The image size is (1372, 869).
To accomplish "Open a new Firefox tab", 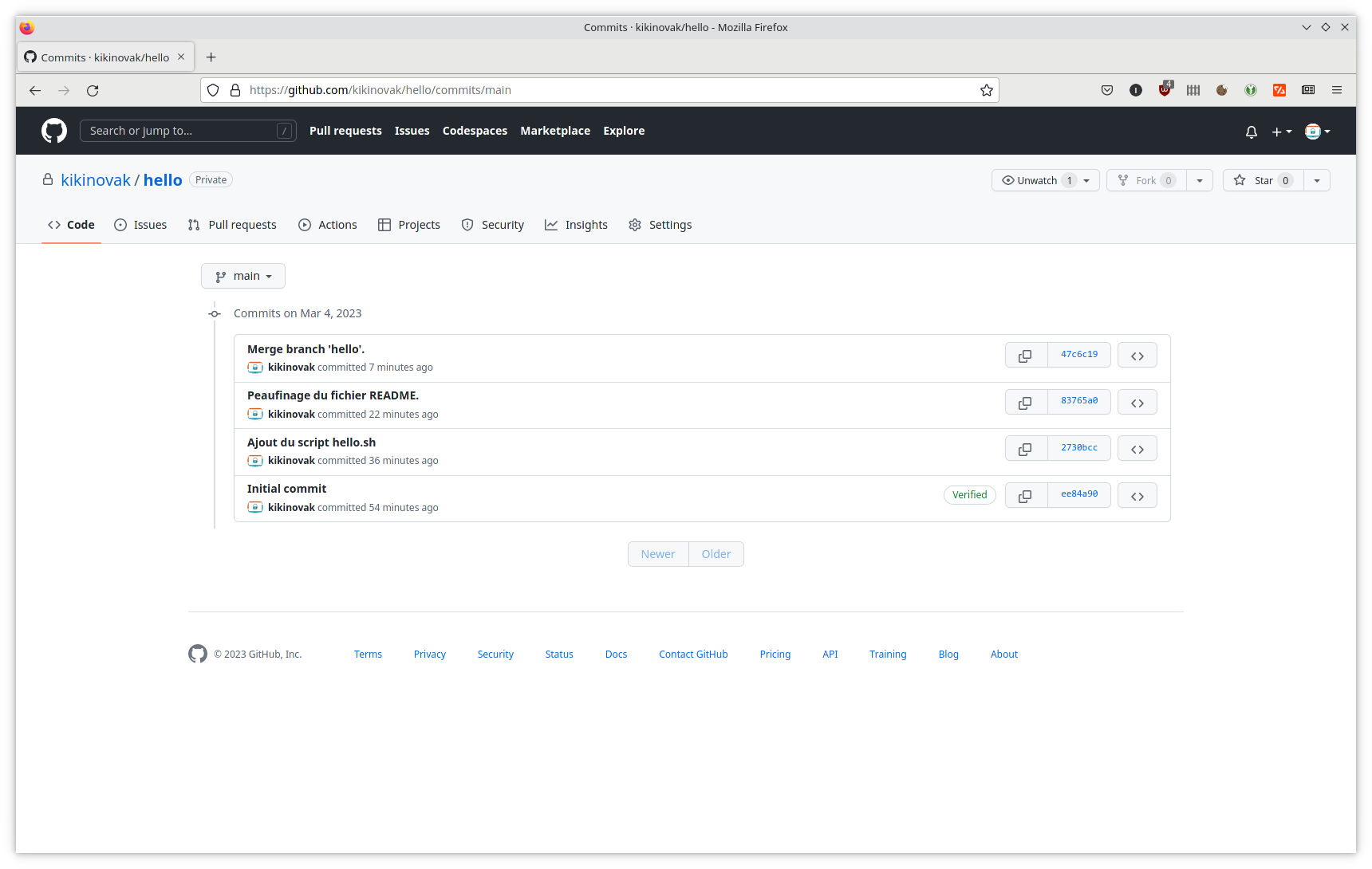I will (x=211, y=57).
